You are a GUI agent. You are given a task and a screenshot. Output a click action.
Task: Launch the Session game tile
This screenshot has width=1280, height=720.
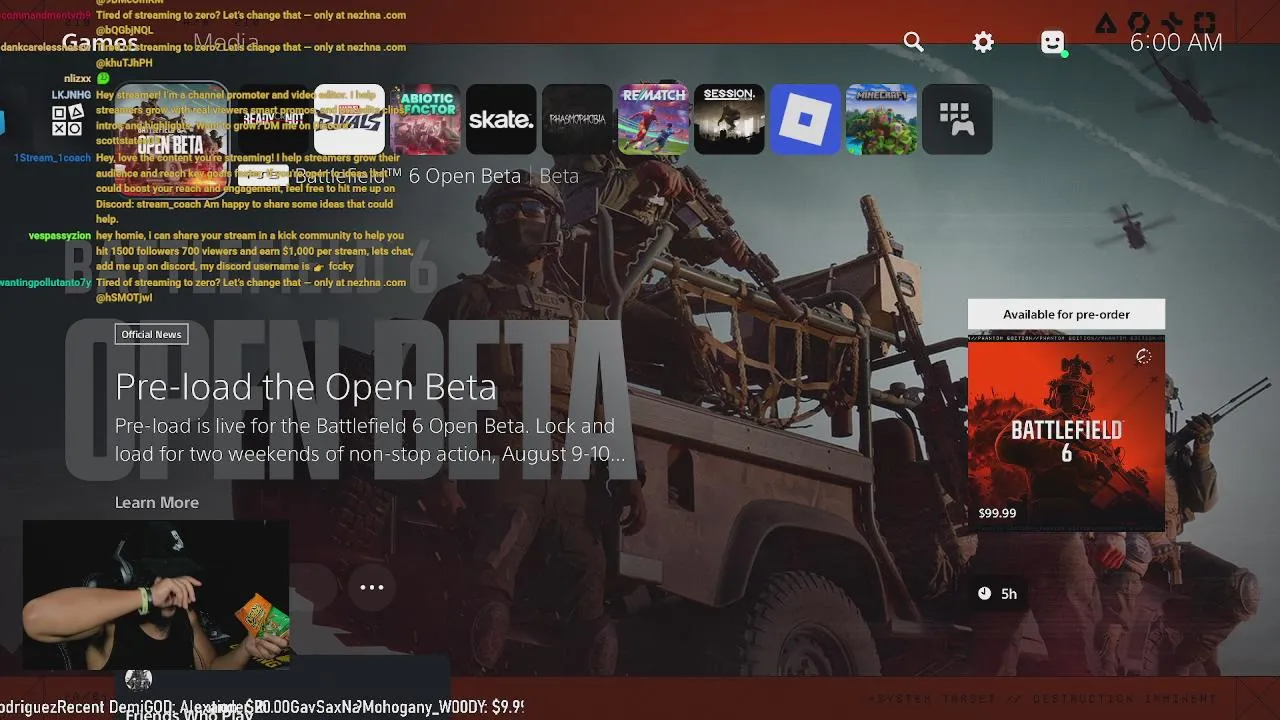(729, 119)
